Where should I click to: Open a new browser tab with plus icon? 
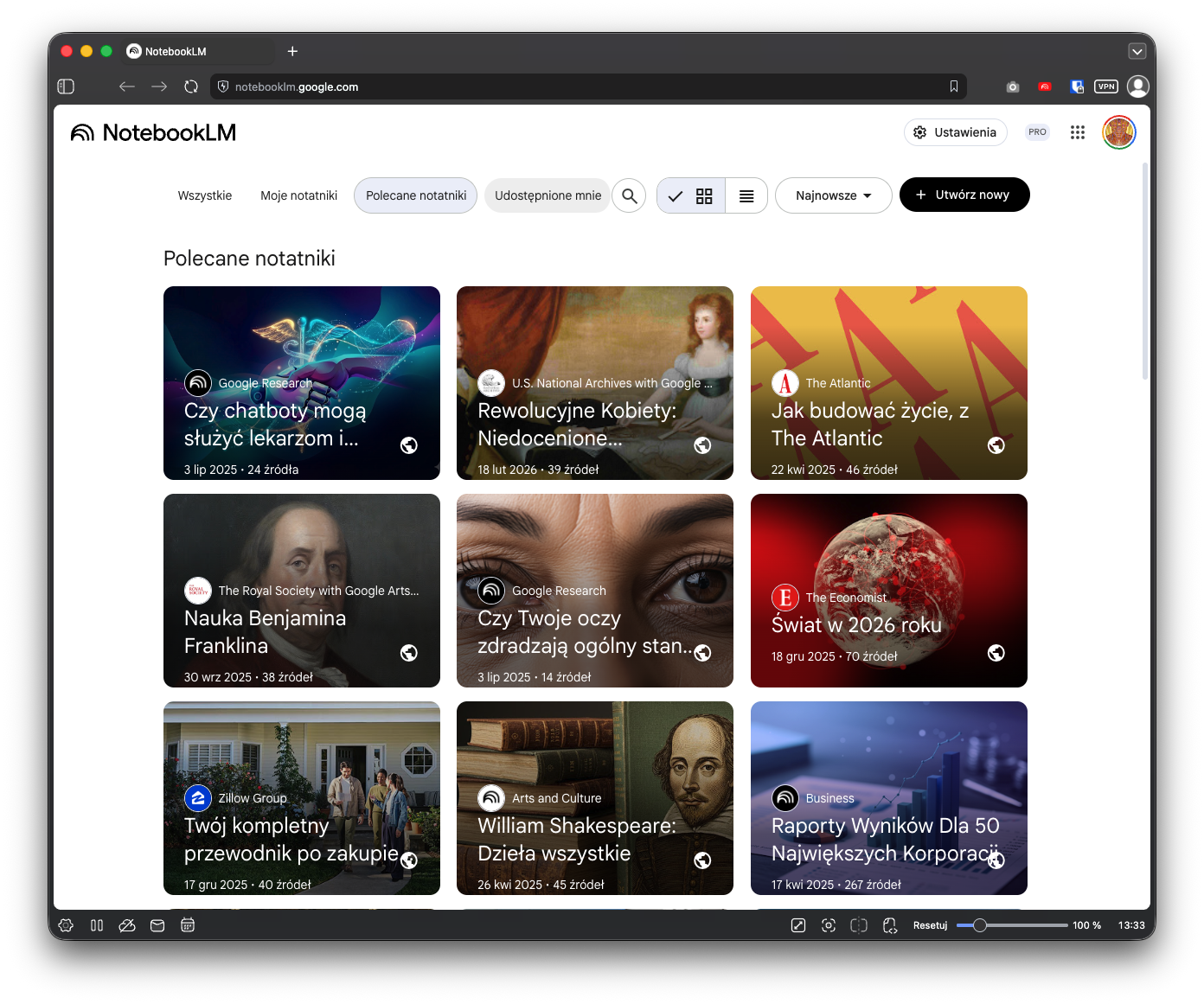click(292, 51)
